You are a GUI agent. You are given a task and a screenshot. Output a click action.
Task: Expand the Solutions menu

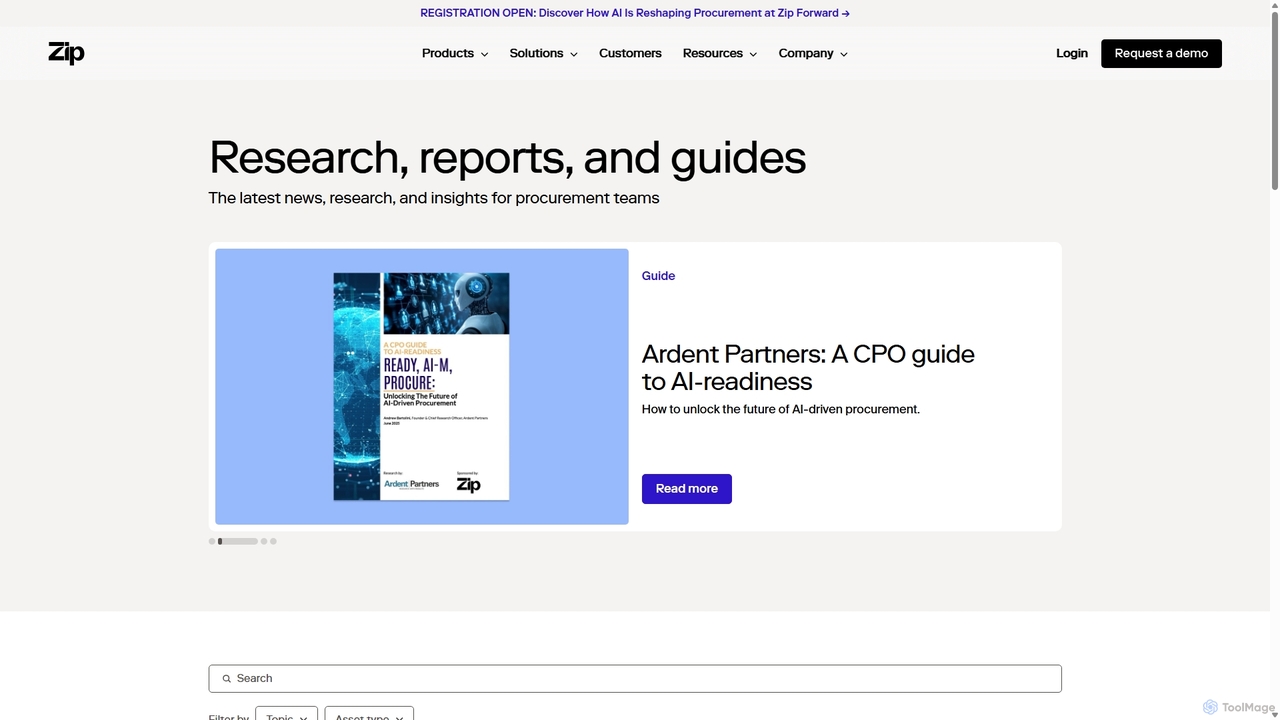pyautogui.click(x=543, y=53)
